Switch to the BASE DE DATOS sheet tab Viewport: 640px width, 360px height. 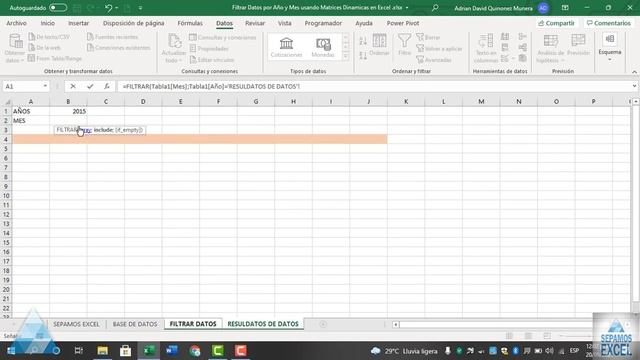click(x=135, y=324)
